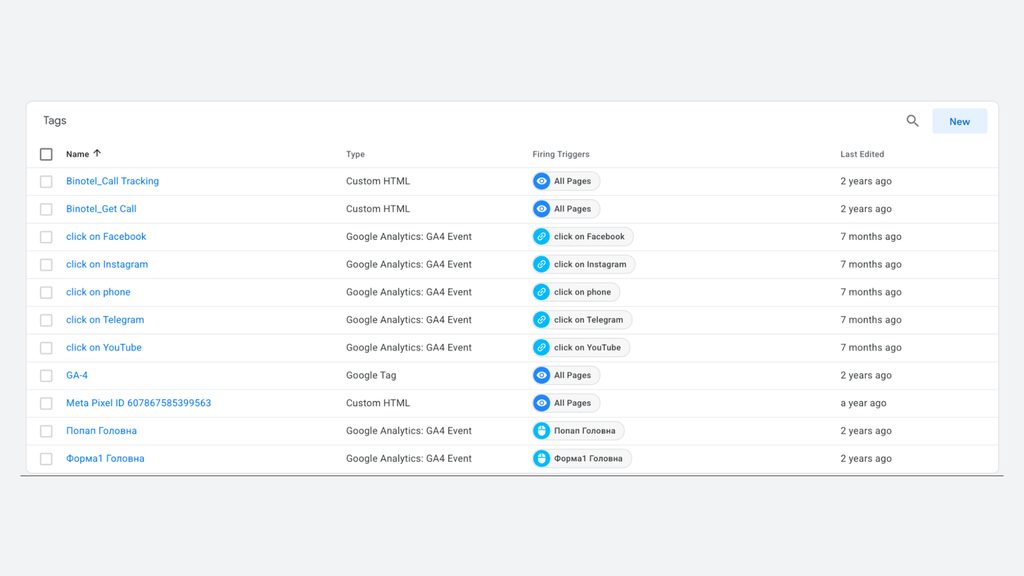
Task: Click the link icon on the click on Facebook trigger
Action: pos(541,236)
